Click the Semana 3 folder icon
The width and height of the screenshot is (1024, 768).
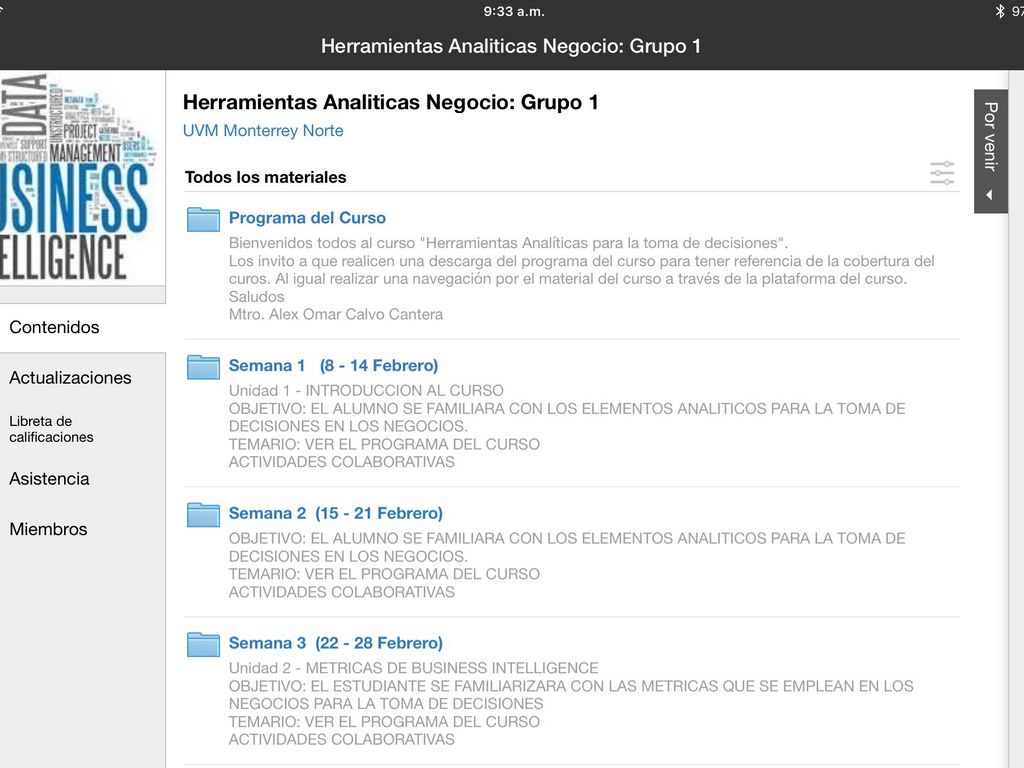point(203,644)
